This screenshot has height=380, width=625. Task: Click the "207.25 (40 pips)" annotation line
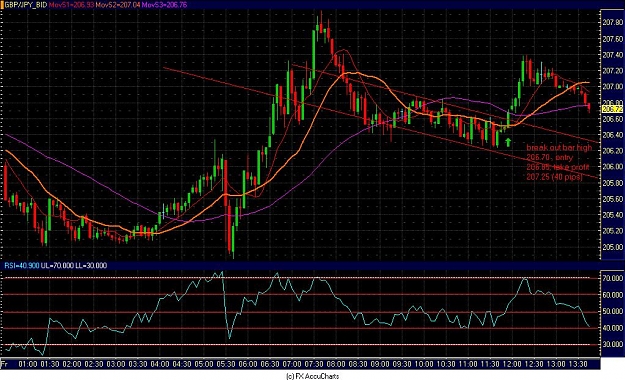coord(554,177)
